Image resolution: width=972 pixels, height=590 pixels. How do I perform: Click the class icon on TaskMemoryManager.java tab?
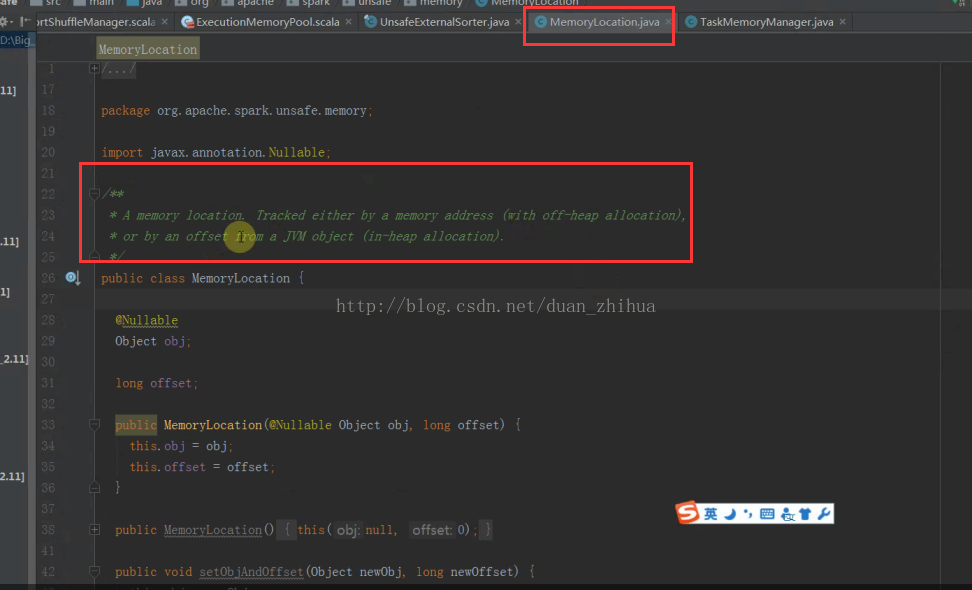[x=691, y=22]
